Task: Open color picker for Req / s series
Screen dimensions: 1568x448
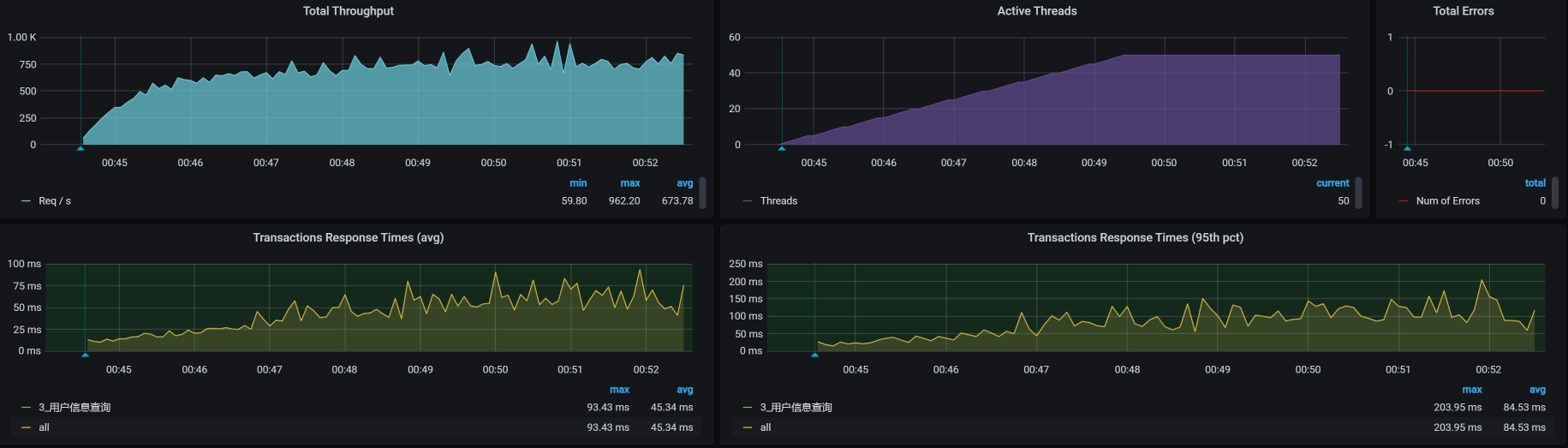Action: pyautogui.click(x=26, y=201)
